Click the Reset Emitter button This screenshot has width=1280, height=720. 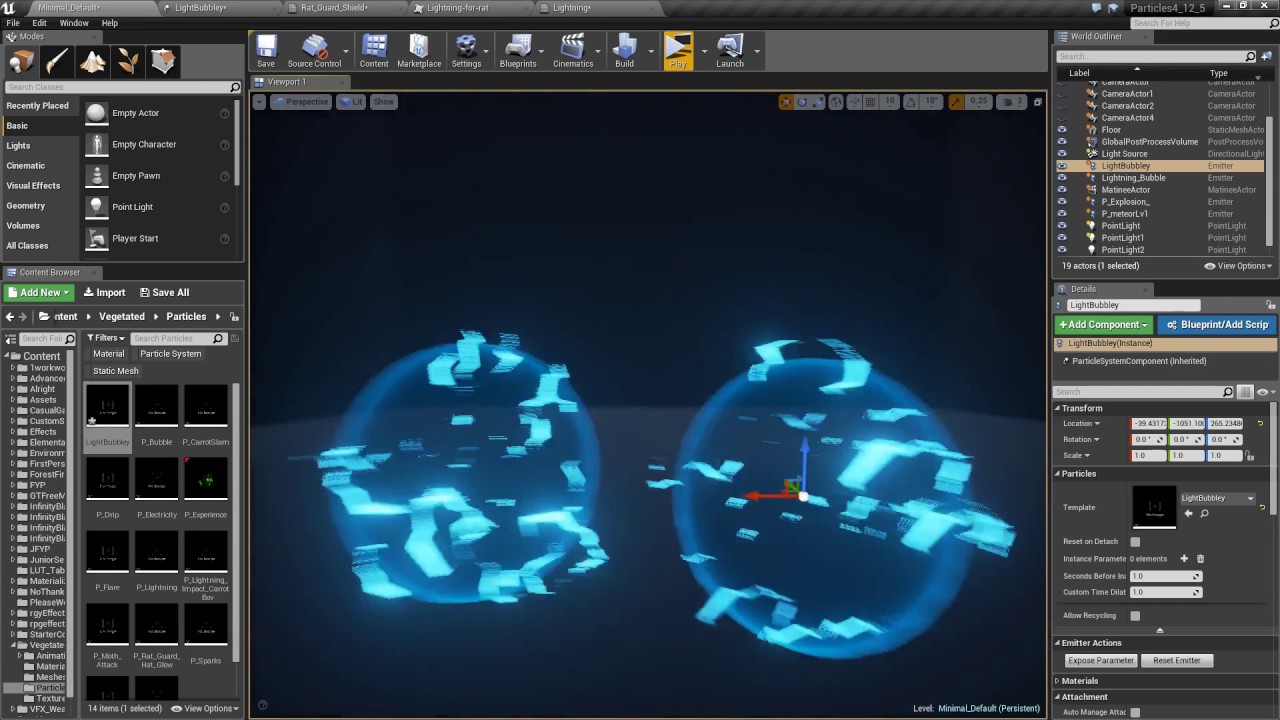pyautogui.click(x=1176, y=661)
